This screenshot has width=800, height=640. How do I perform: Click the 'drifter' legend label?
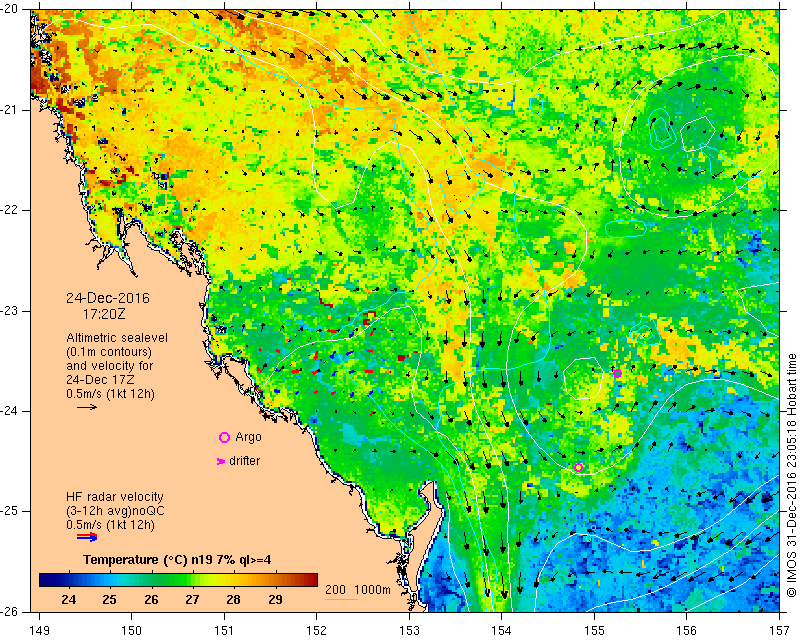[x=244, y=461]
